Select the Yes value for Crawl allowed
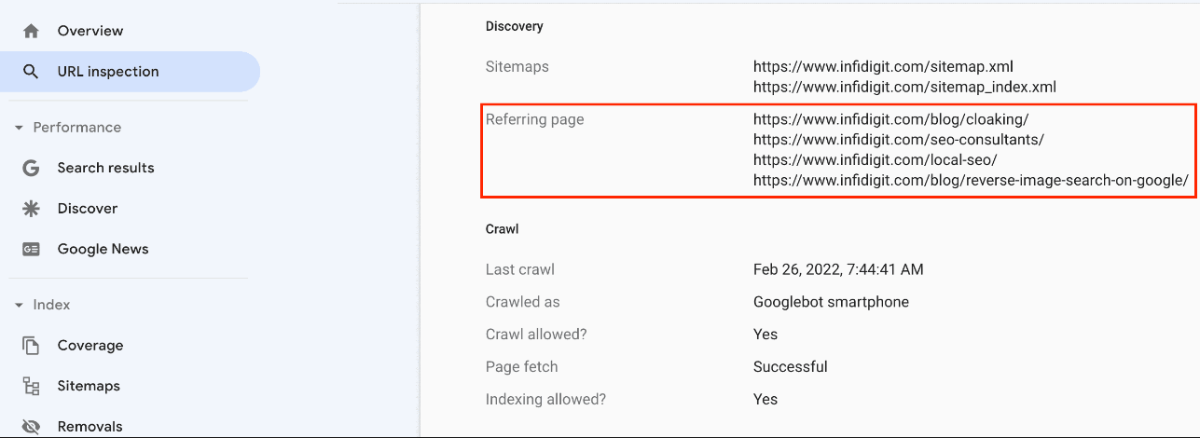This screenshot has width=1200, height=438. click(765, 334)
